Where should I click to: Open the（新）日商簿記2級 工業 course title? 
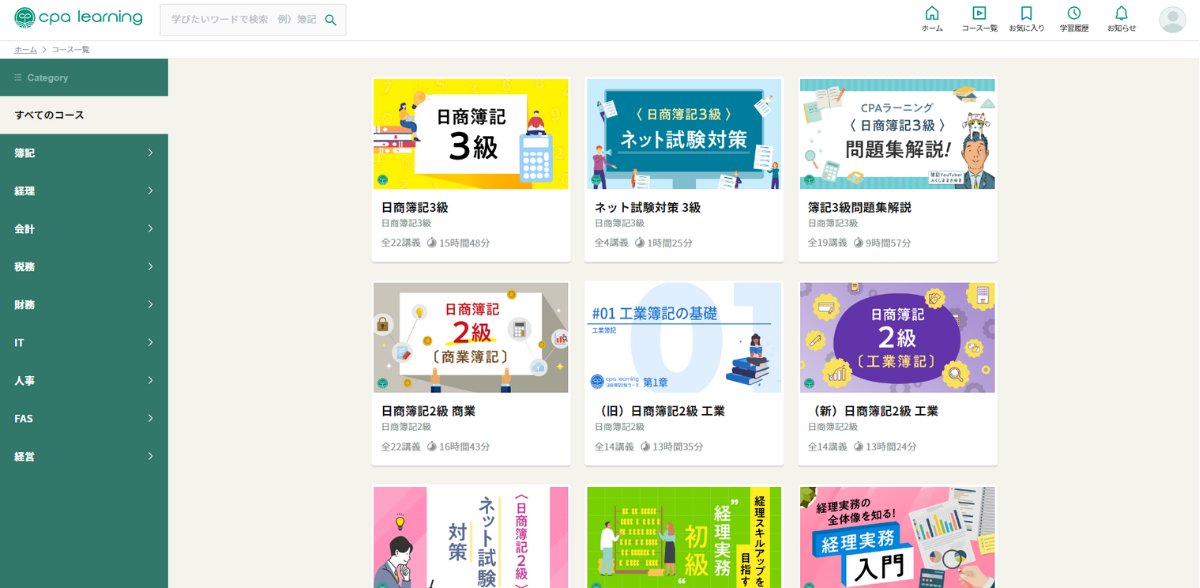(x=873, y=411)
